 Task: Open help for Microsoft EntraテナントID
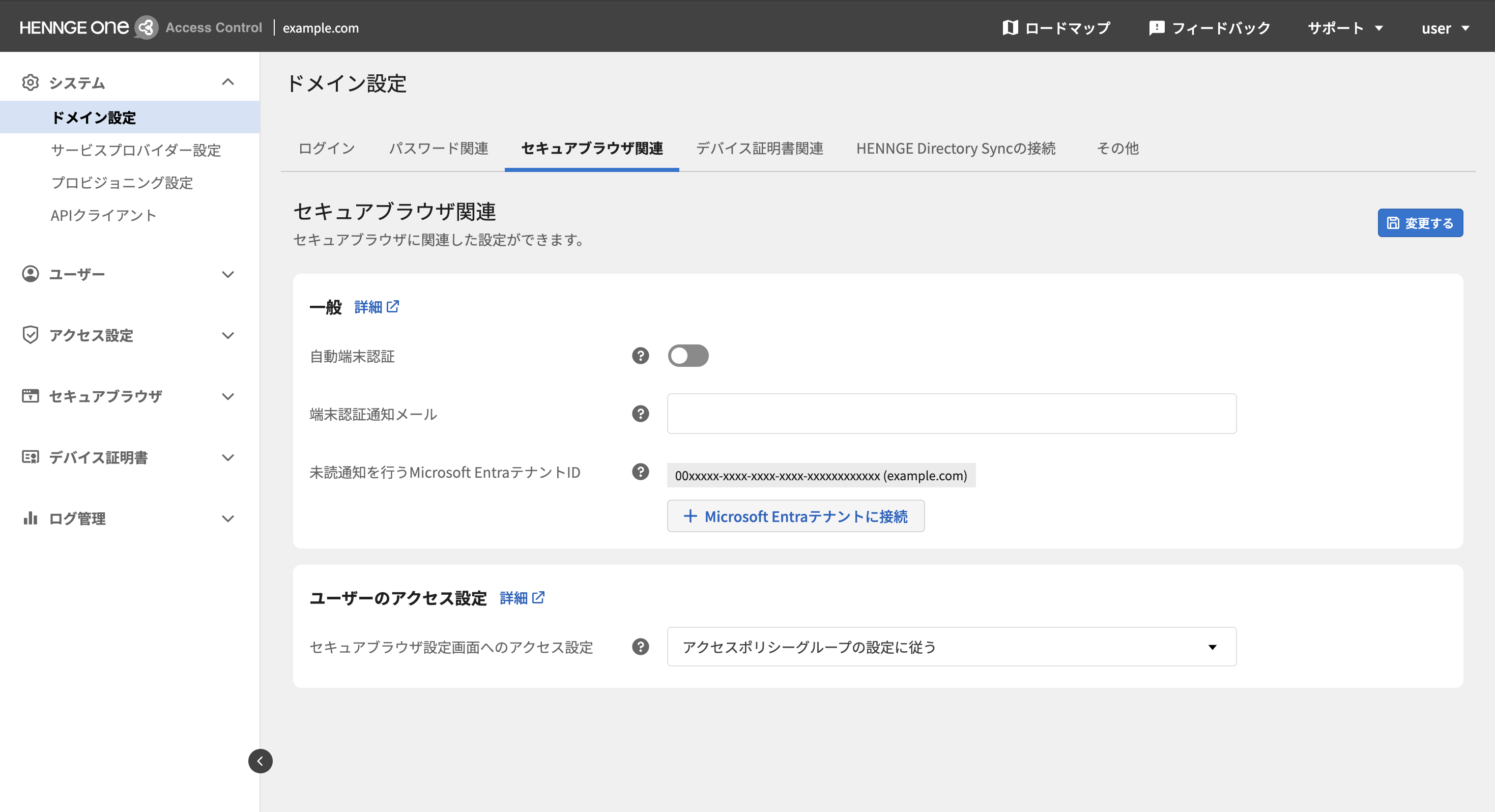[640, 472]
